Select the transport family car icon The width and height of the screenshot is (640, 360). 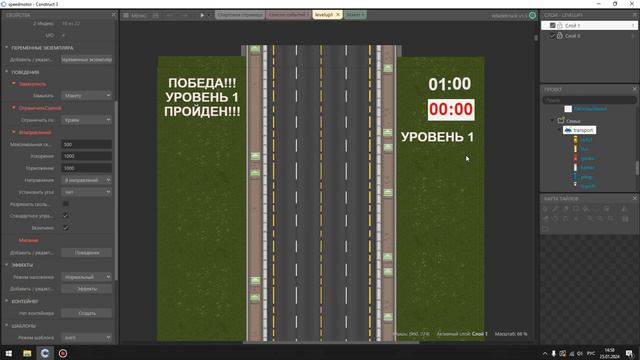[568, 130]
